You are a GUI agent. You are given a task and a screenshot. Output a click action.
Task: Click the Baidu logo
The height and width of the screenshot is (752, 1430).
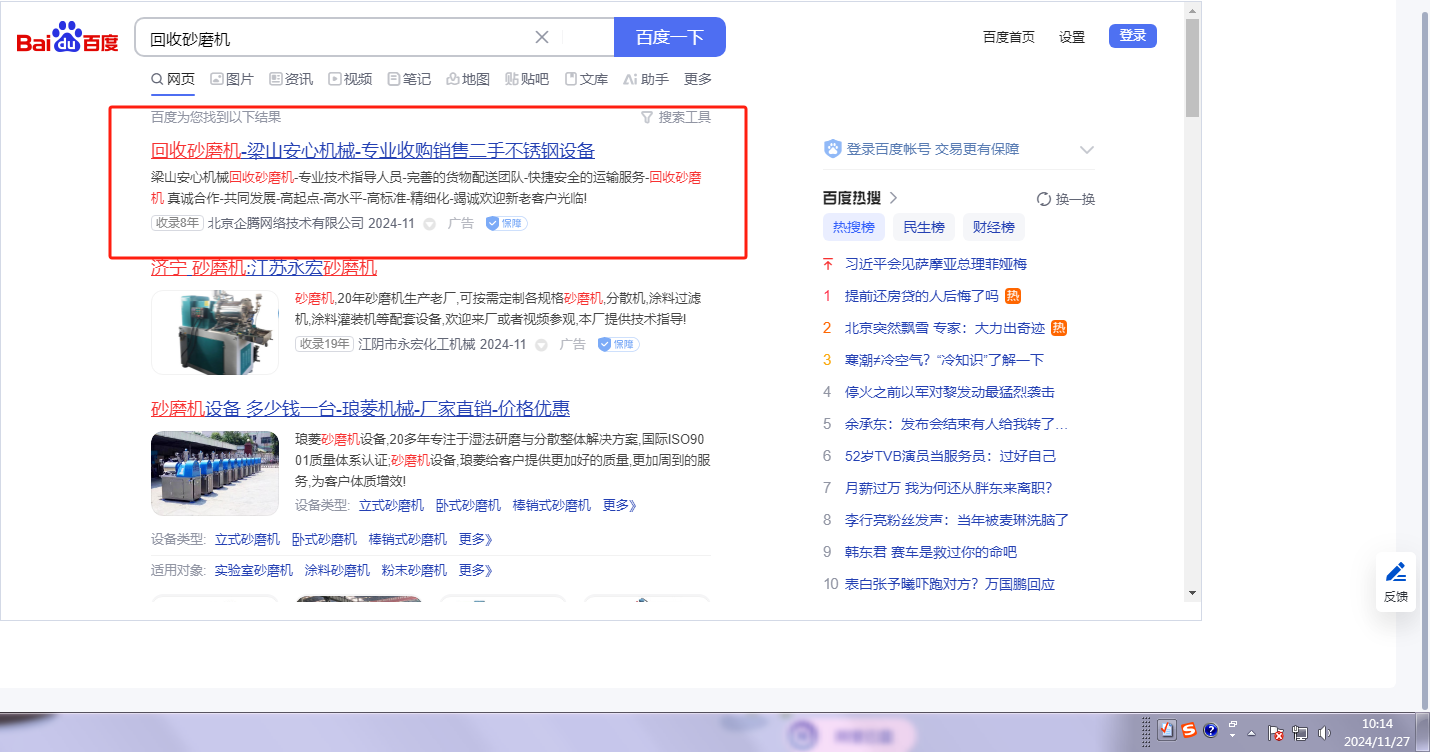pos(67,39)
